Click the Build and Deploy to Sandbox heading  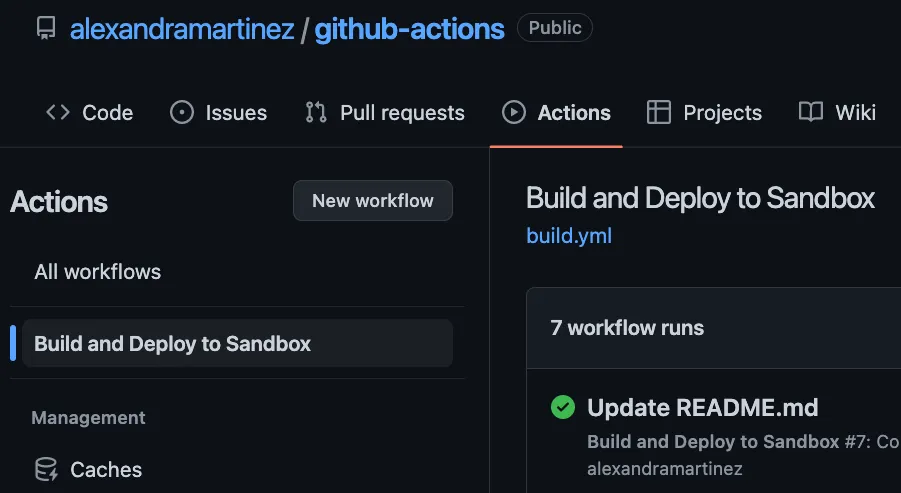click(700, 198)
